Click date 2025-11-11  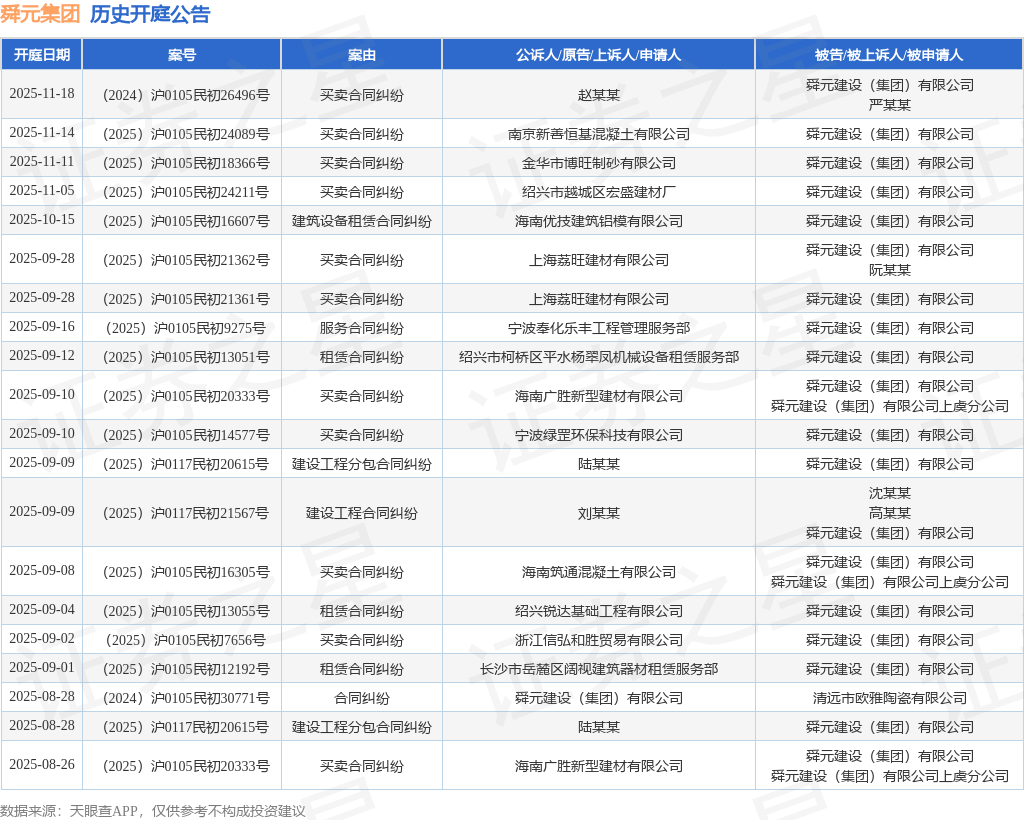pyautogui.click(x=42, y=161)
